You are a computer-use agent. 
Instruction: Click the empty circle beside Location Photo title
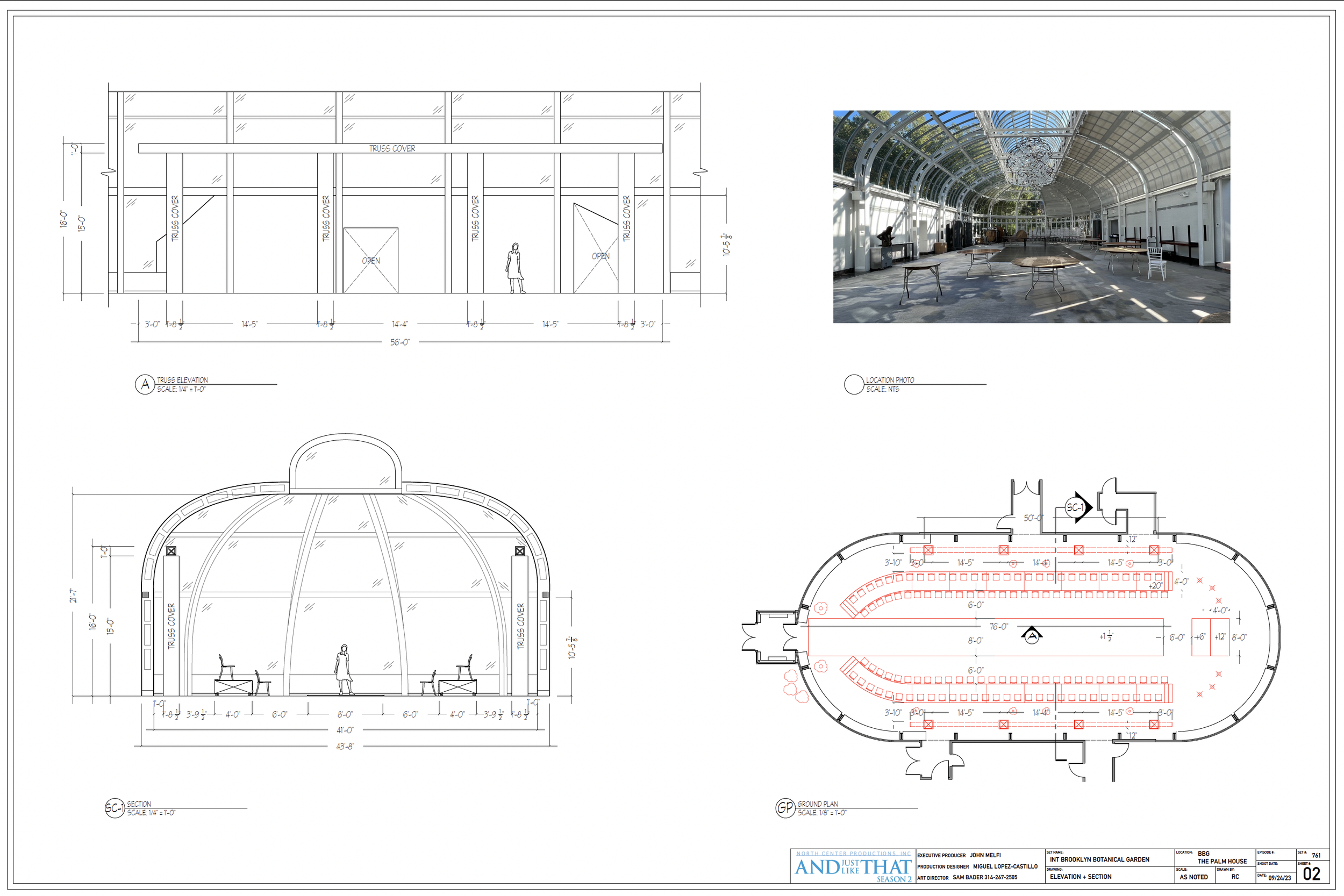853,384
